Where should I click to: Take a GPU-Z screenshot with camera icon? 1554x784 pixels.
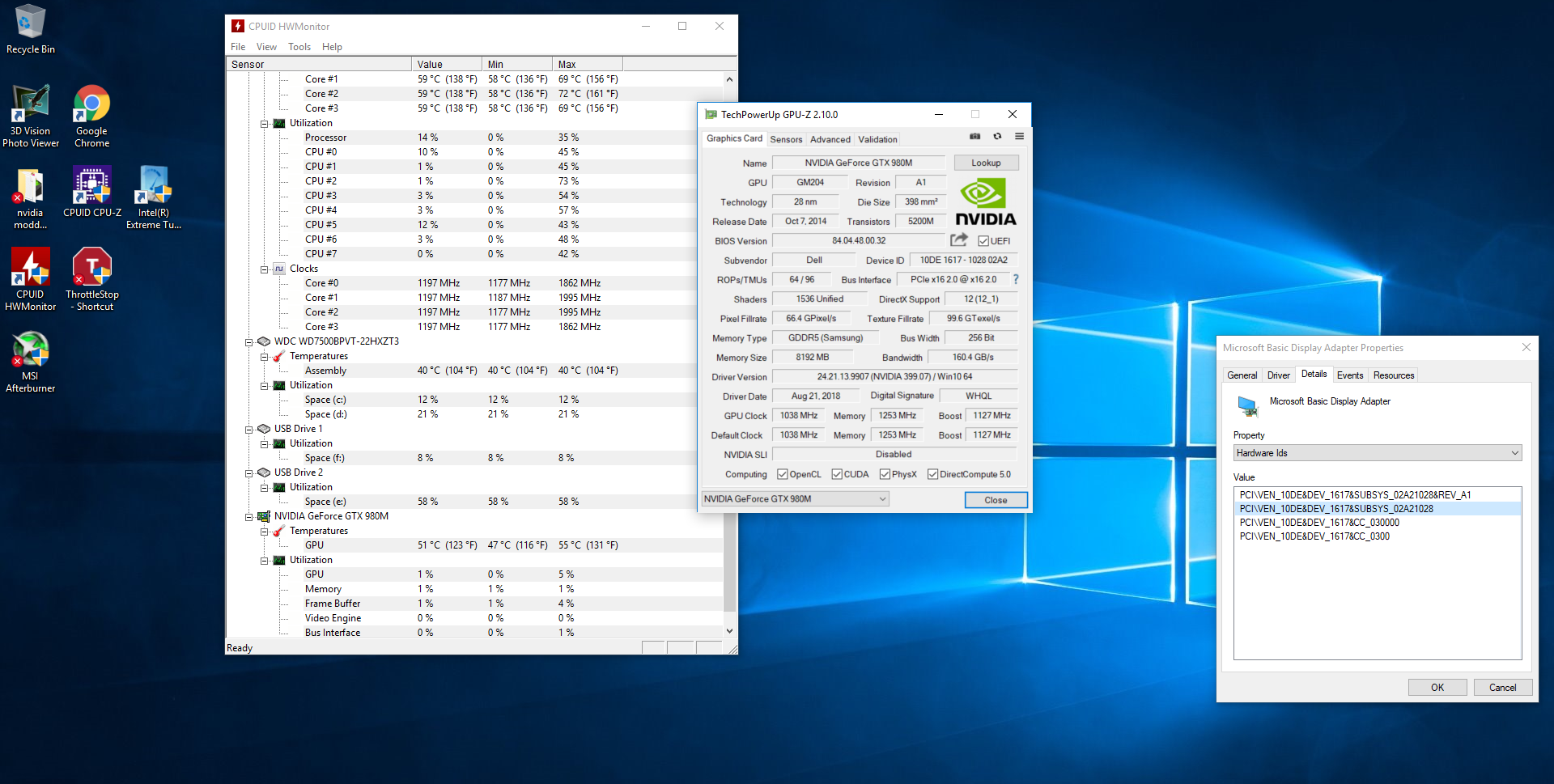click(x=974, y=137)
